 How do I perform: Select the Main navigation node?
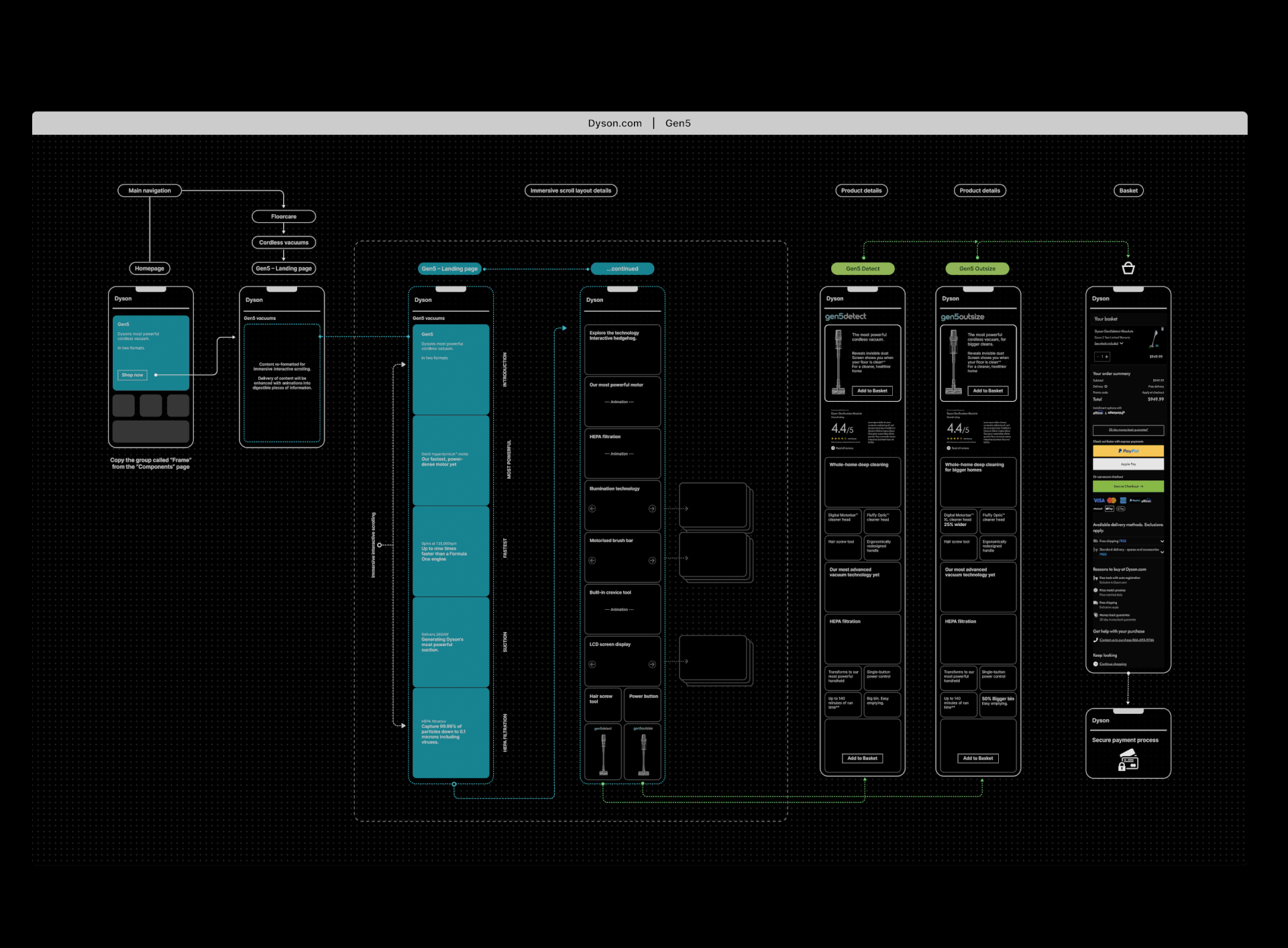pos(150,191)
